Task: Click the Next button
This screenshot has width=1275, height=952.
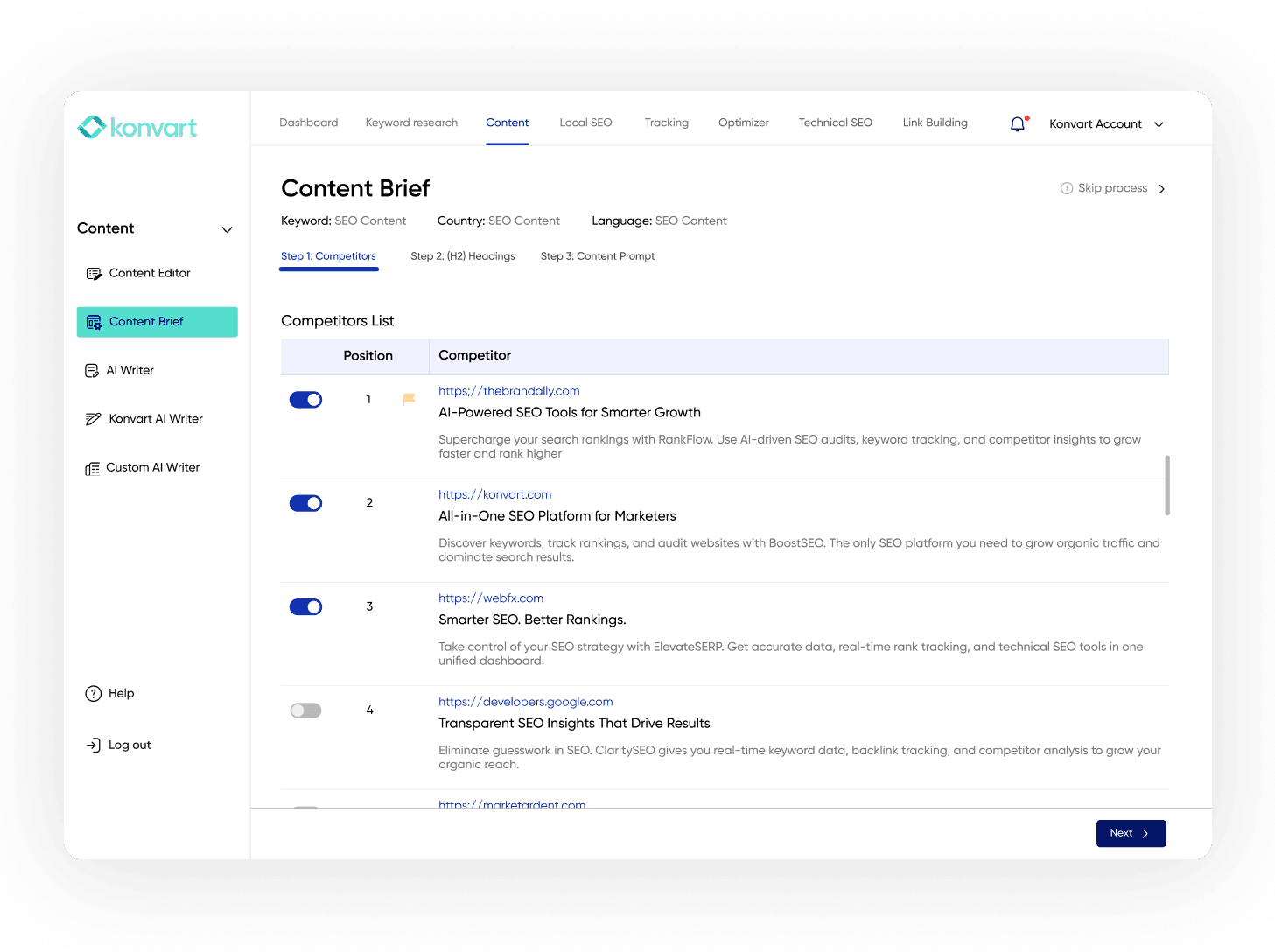Action: (1131, 833)
